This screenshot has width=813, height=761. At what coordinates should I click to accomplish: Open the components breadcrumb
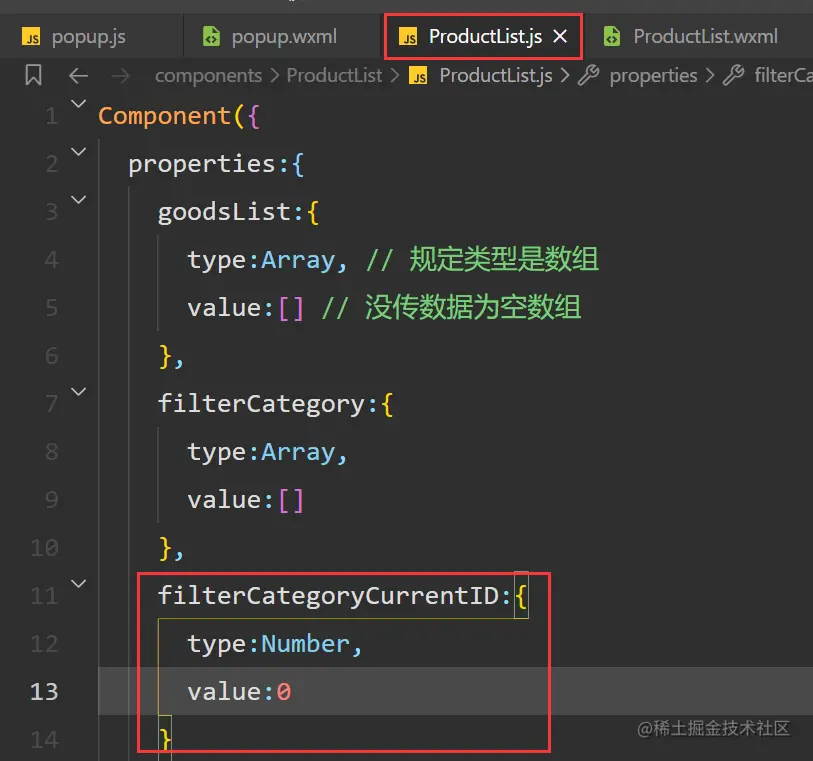pos(208,76)
